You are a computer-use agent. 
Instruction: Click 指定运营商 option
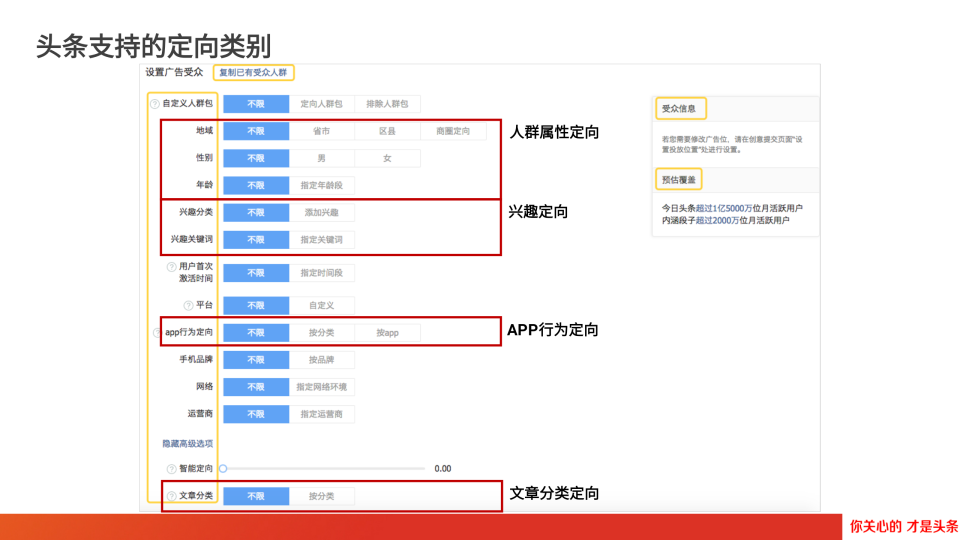point(321,414)
